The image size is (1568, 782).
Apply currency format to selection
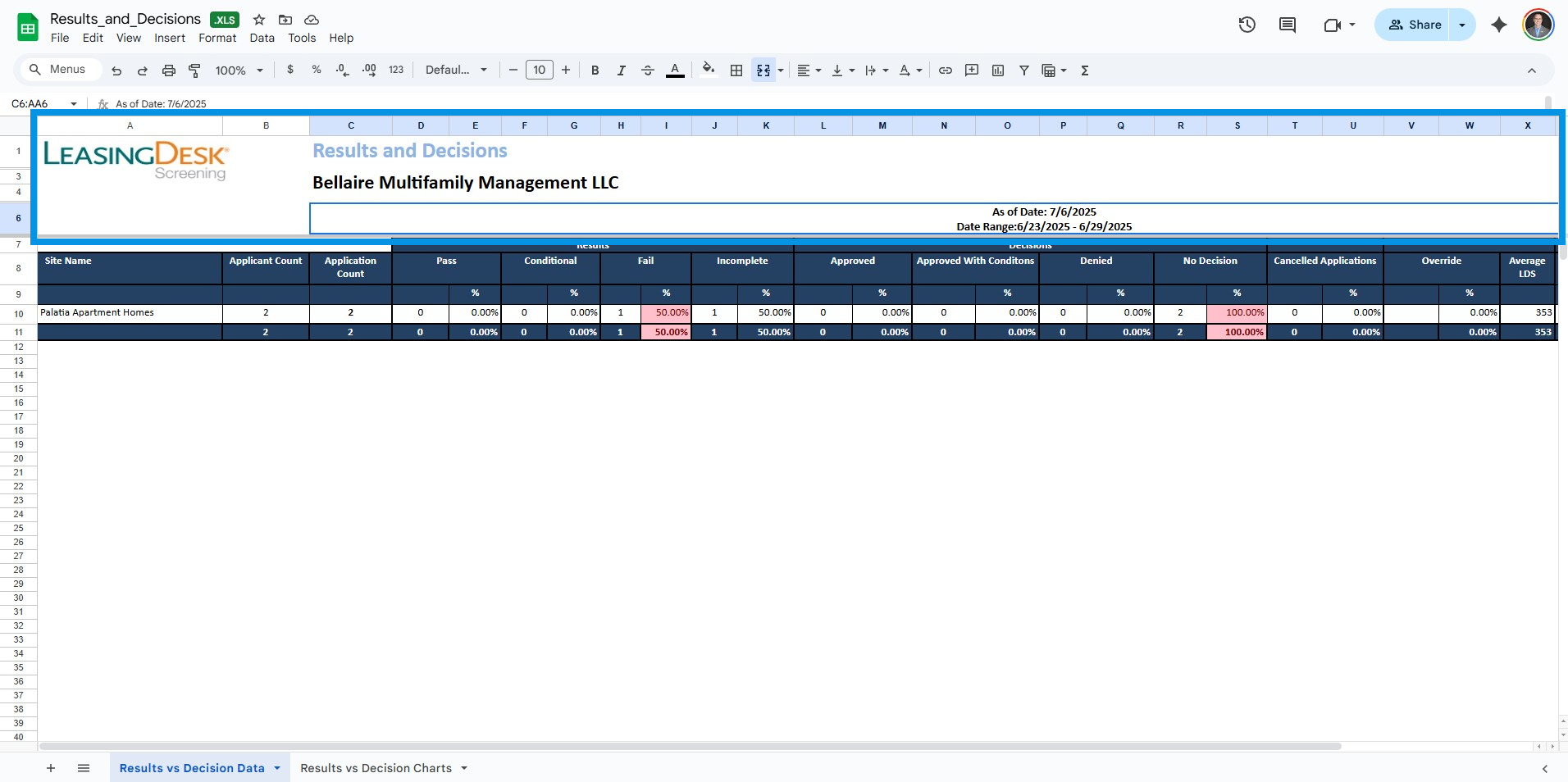coord(289,70)
